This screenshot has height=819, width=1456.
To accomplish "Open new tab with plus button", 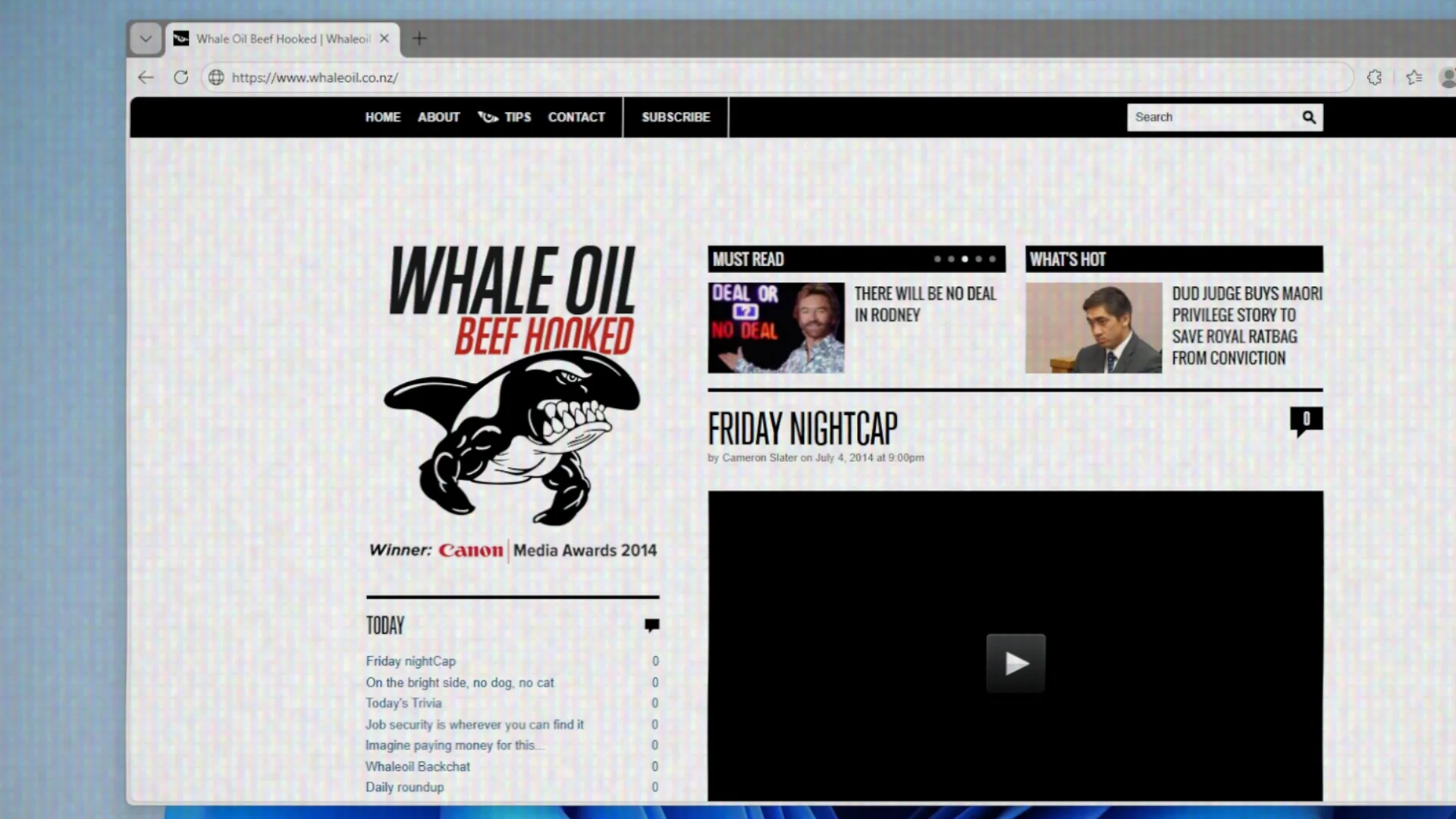I will tap(419, 39).
